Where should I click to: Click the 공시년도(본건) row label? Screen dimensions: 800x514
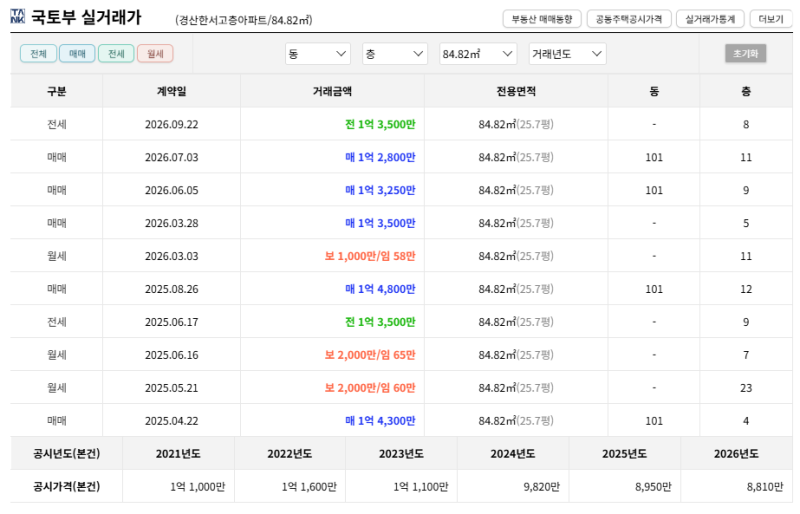[x=66, y=454]
